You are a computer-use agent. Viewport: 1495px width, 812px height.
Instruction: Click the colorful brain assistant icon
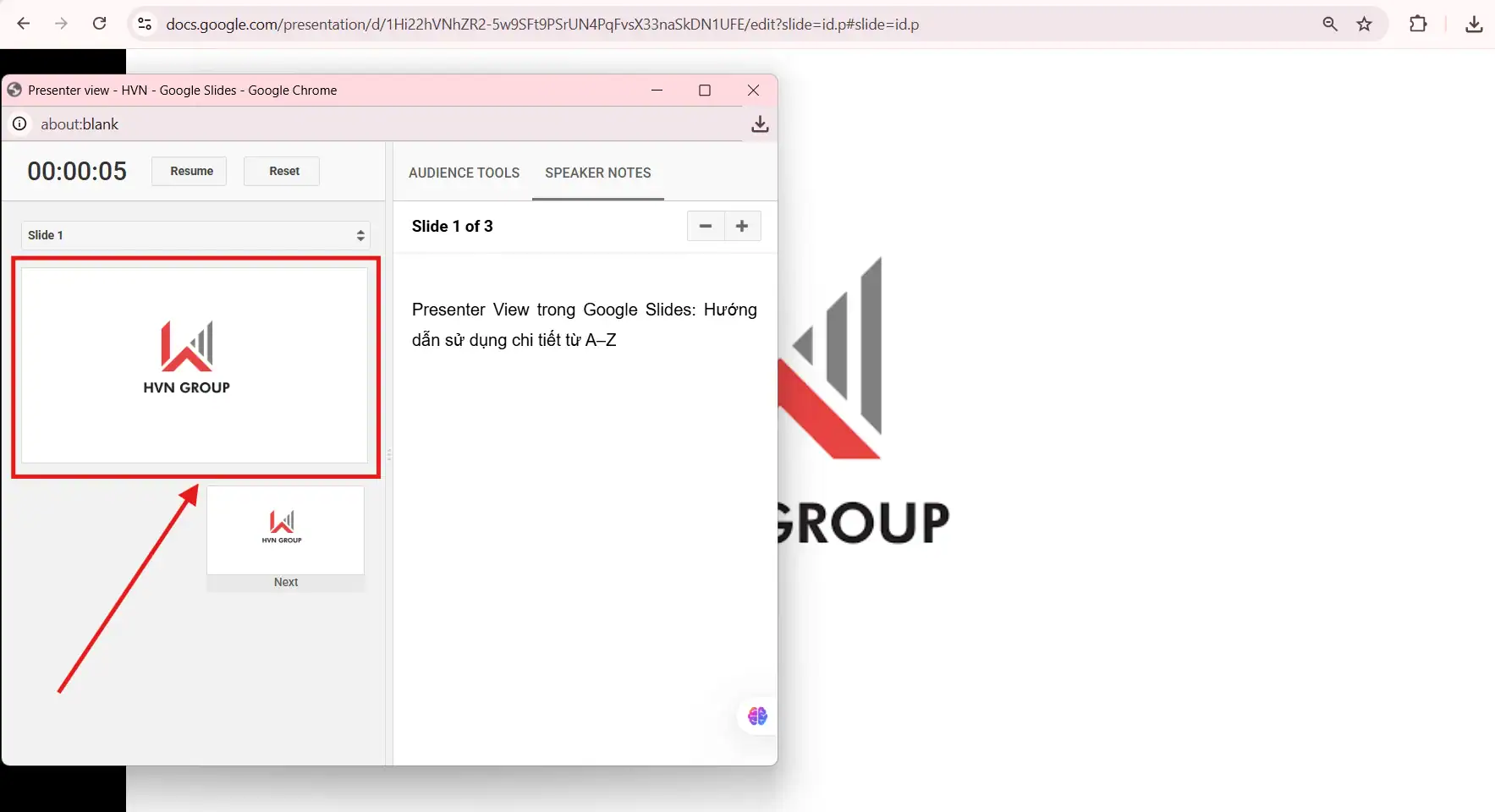coord(757,716)
